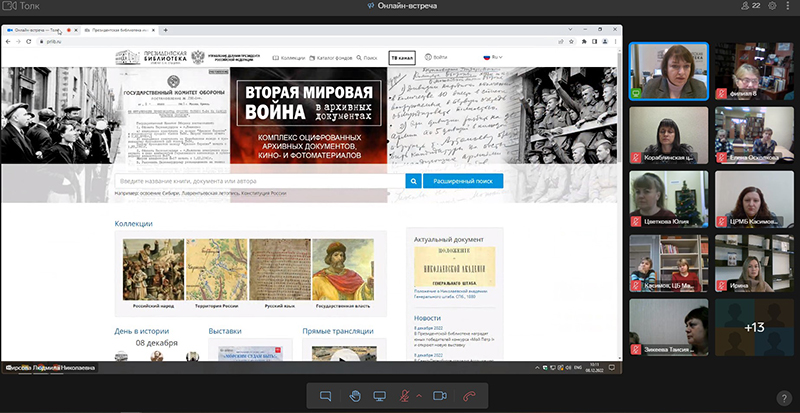Click the library search input field
This screenshot has width=800, height=413.
260,181
